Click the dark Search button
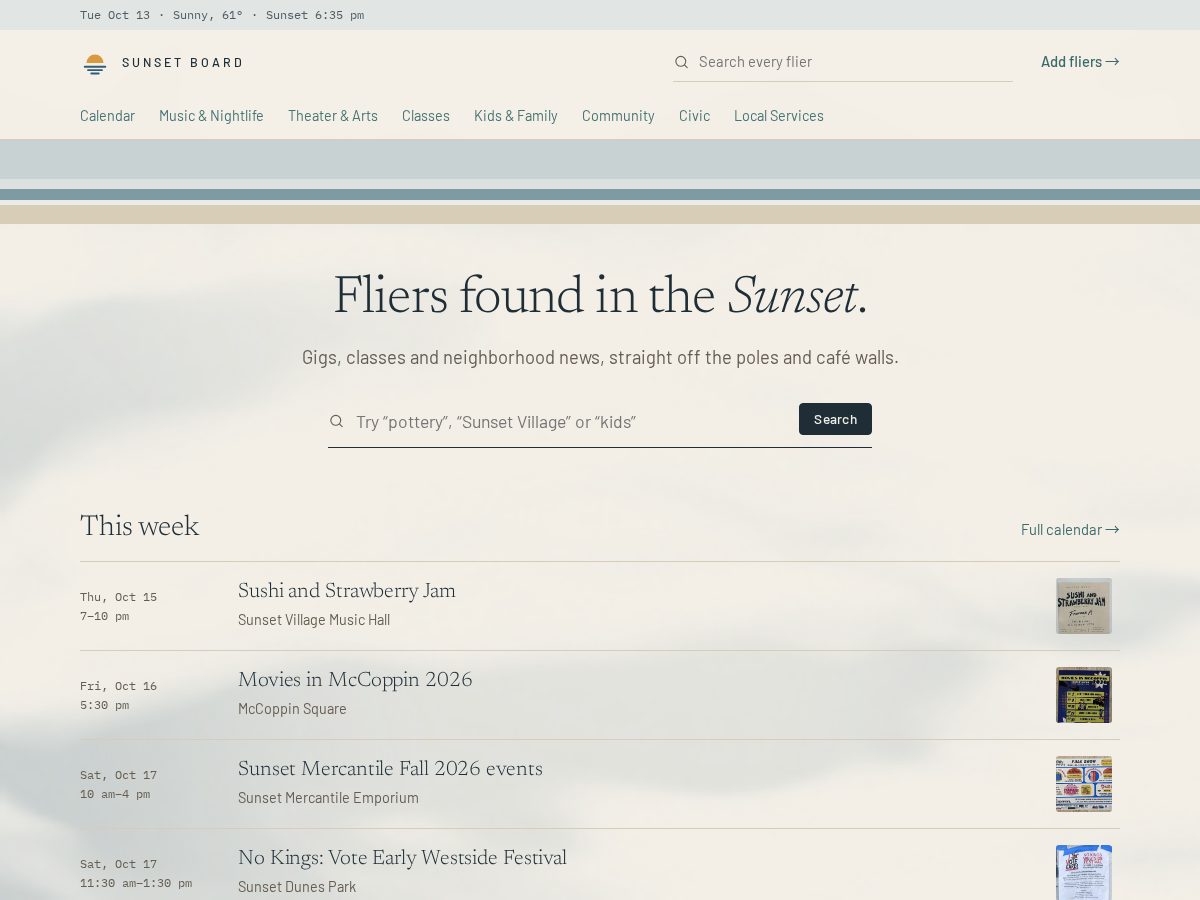 835,419
